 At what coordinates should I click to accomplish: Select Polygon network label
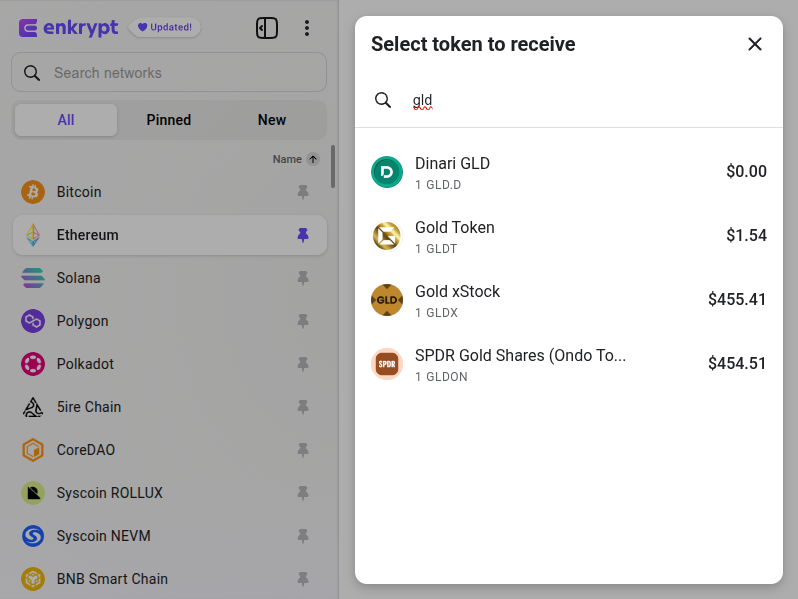coord(82,321)
